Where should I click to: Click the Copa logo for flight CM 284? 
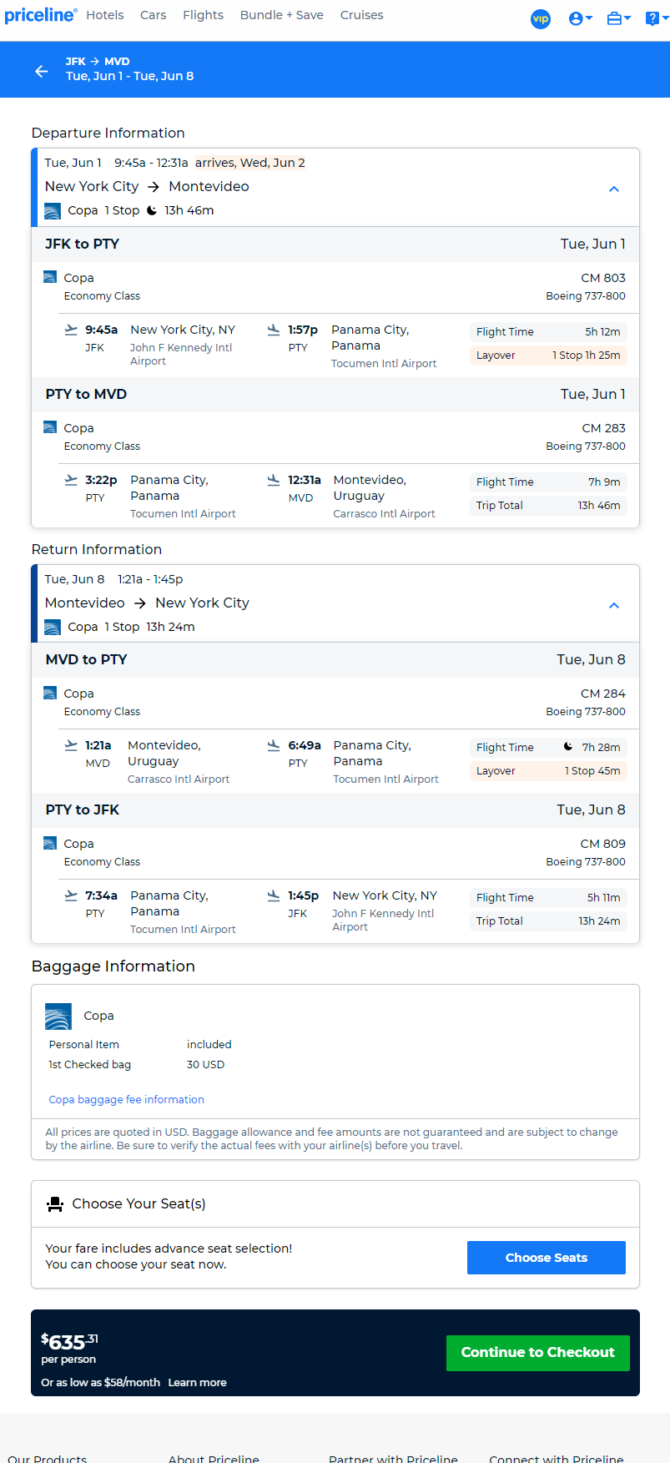(x=50, y=692)
